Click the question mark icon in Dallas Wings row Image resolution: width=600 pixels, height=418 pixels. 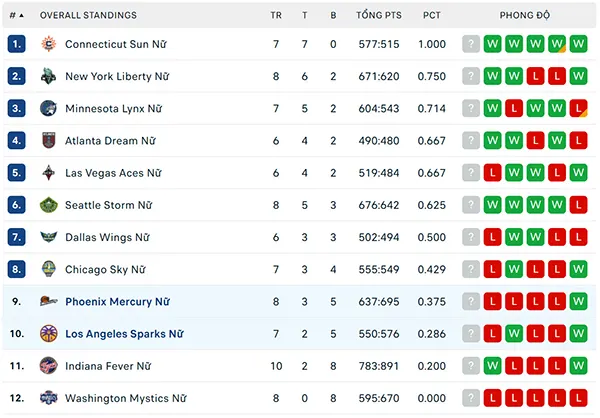(x=471, y=237)
